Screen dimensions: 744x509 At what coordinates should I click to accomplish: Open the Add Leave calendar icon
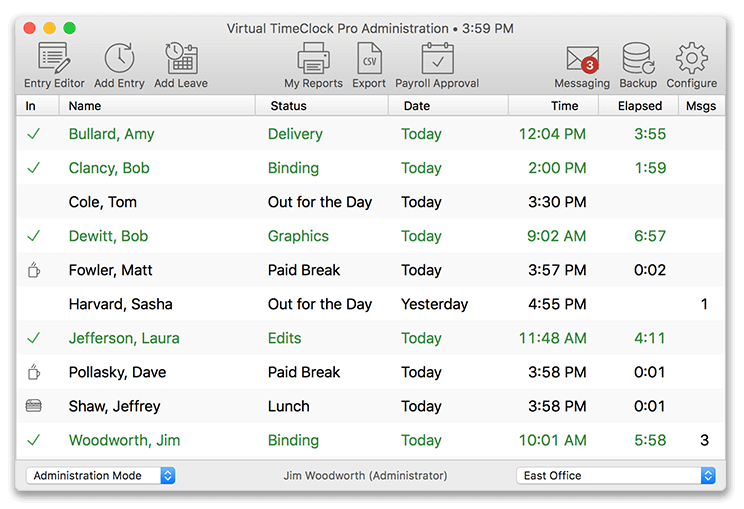pos(181,59)
